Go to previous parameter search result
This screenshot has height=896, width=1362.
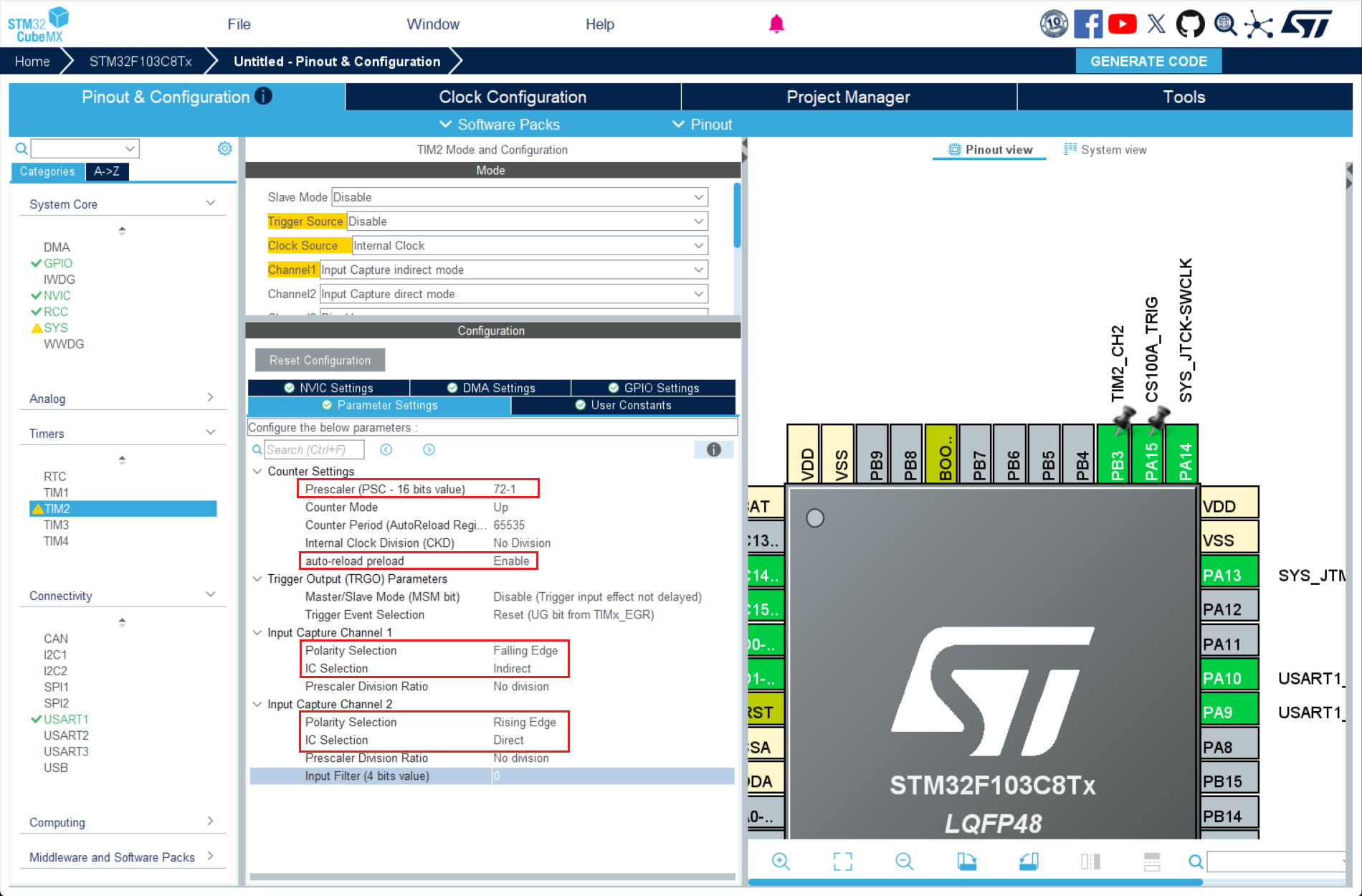pyautogui.click(x=386, y=449)
